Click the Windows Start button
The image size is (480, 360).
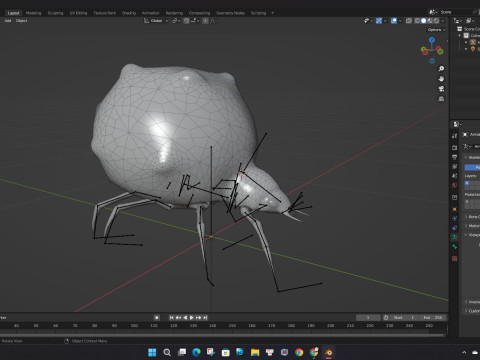tap(152, 352)
